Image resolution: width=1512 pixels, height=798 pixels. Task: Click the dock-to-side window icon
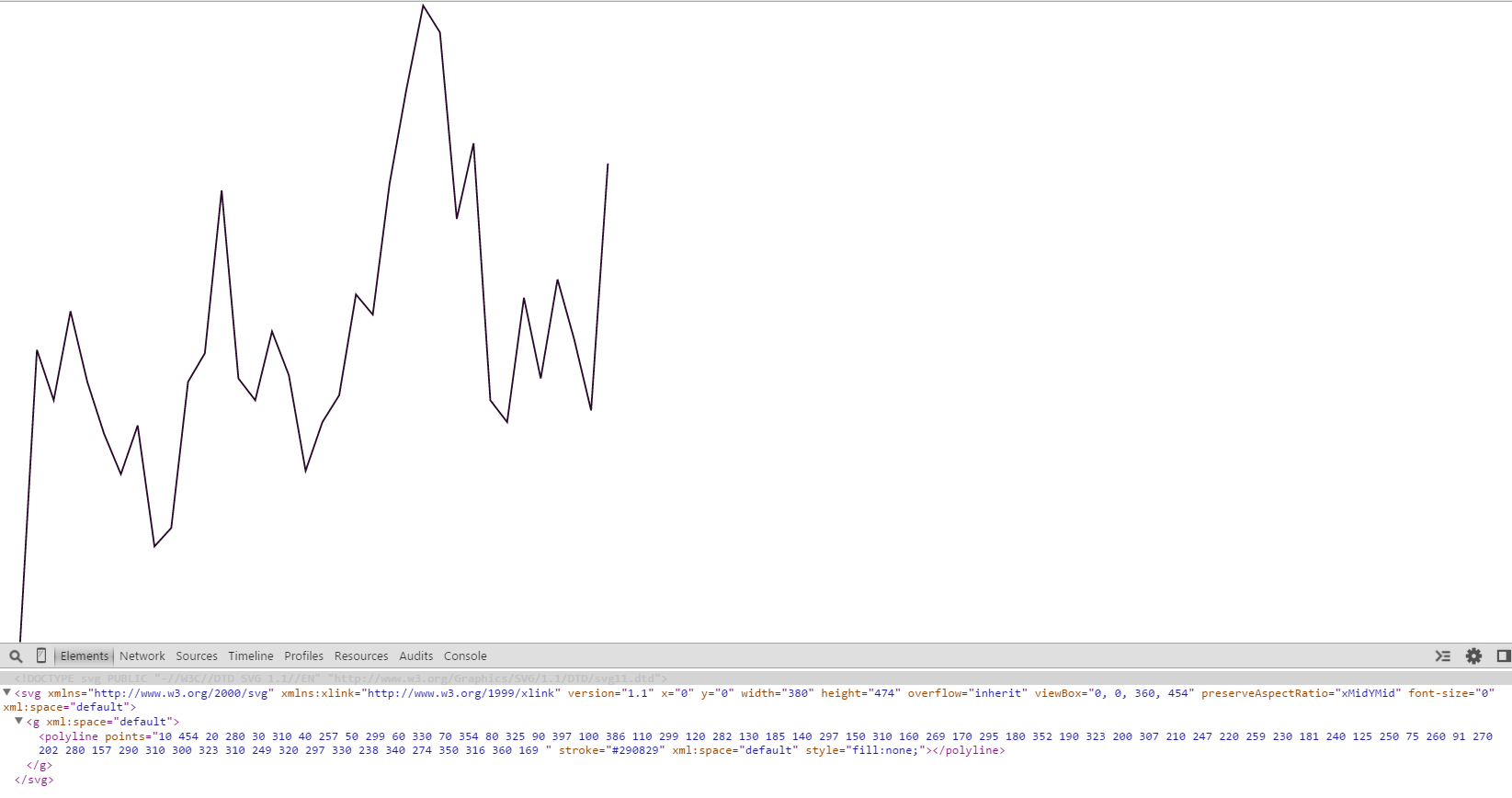(x=1504, y=656)
